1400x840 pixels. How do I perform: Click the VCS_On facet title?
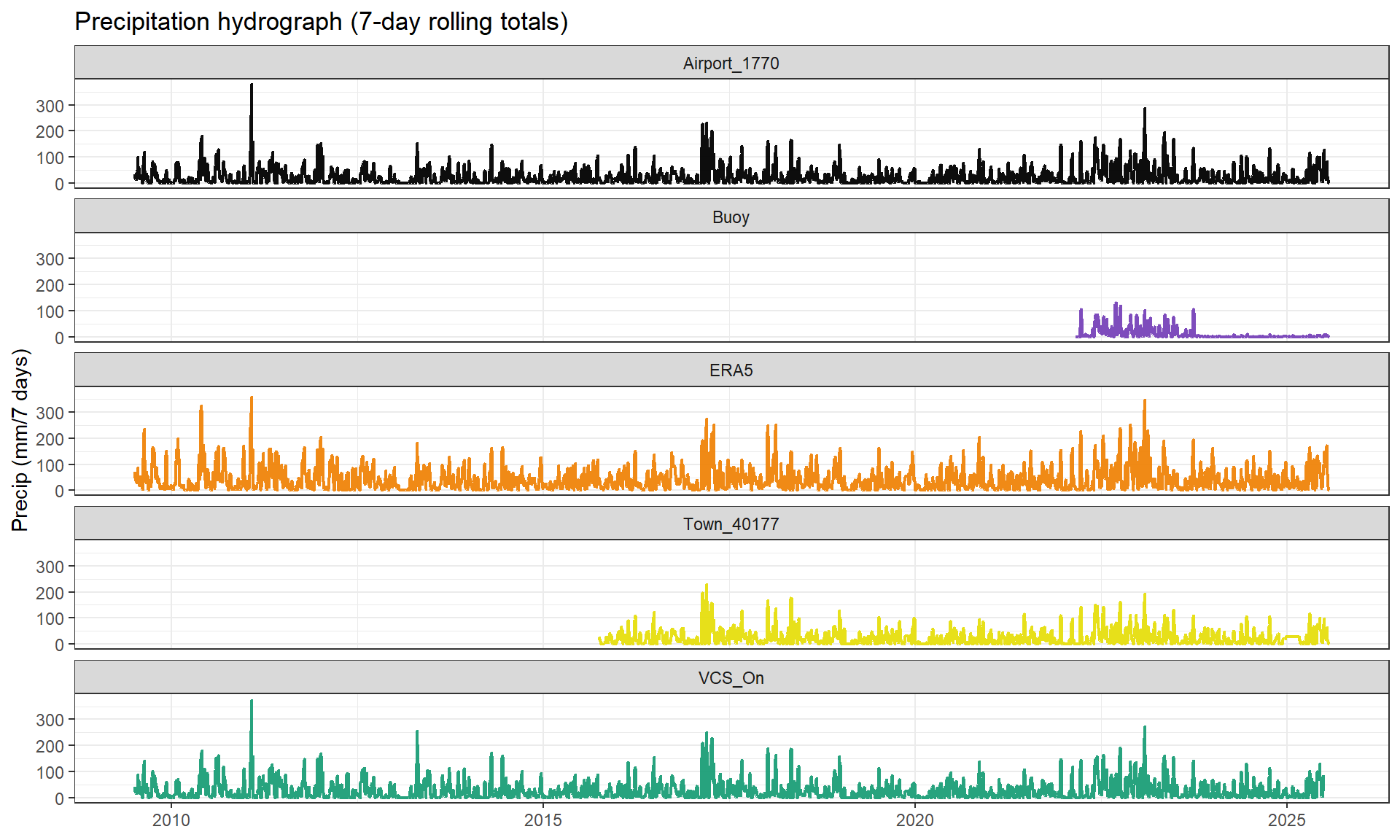pyautogui.click(x=731, y=678)
